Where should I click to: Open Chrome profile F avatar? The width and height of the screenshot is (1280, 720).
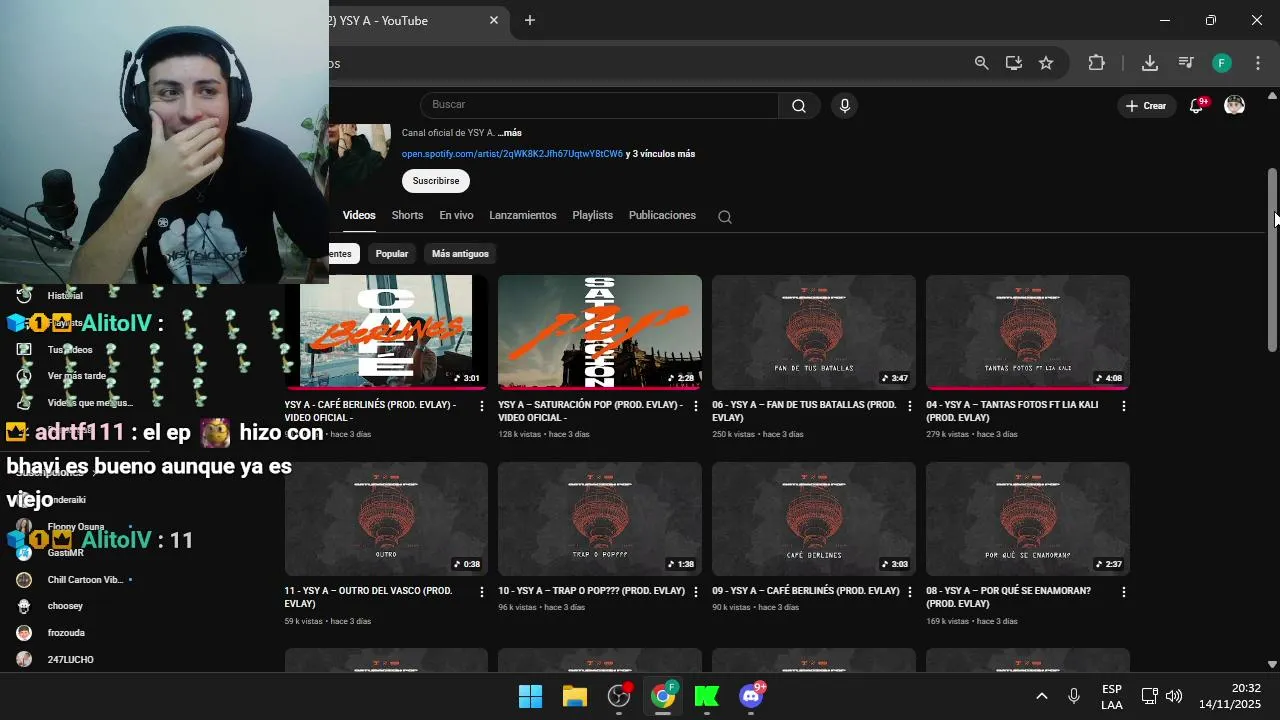(x=1222, y=63)
